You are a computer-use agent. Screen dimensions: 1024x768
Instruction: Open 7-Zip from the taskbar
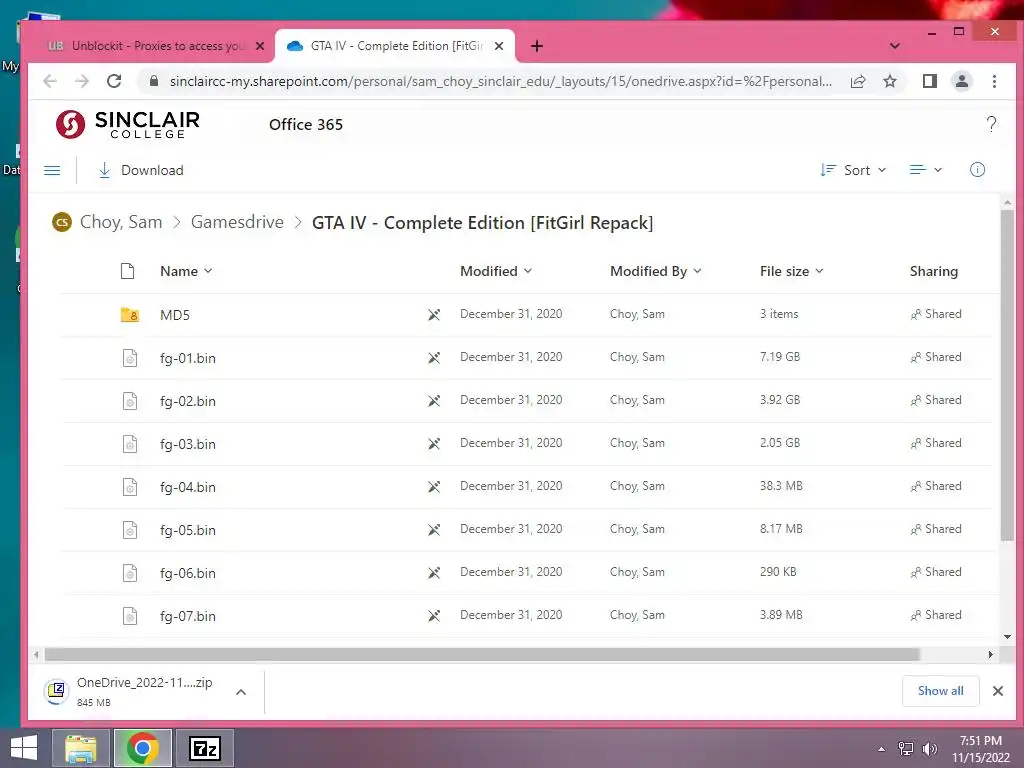204,748
